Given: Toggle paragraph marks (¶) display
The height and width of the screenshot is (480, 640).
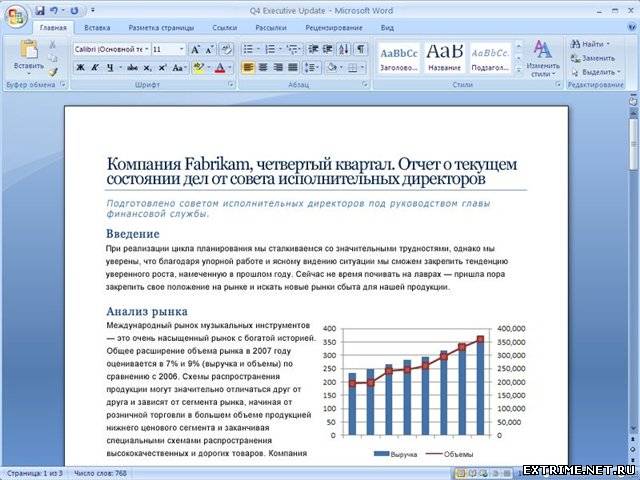Looking at the screenshot, I should (360, 49).
